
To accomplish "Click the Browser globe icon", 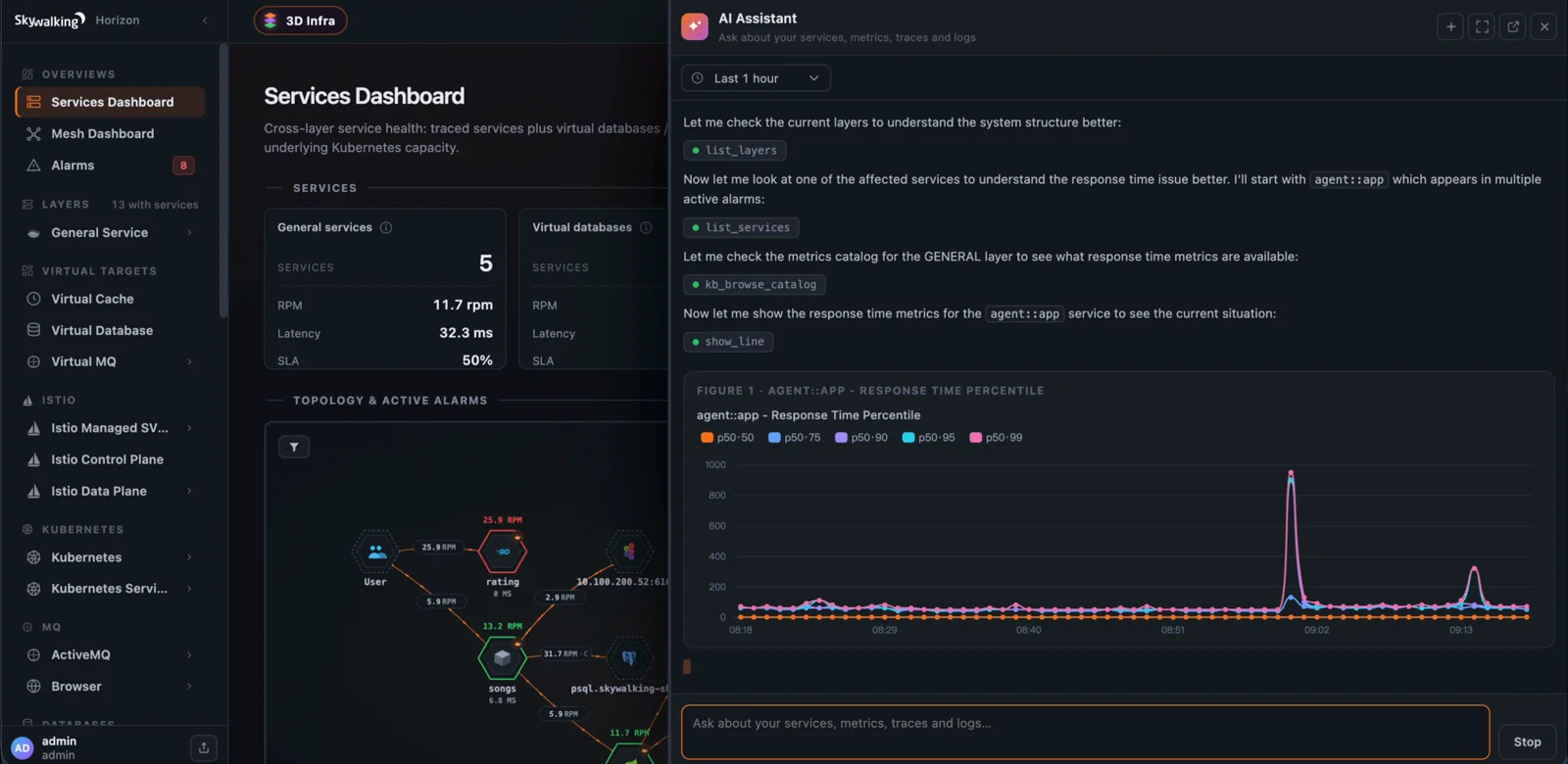I will [33, 687].
